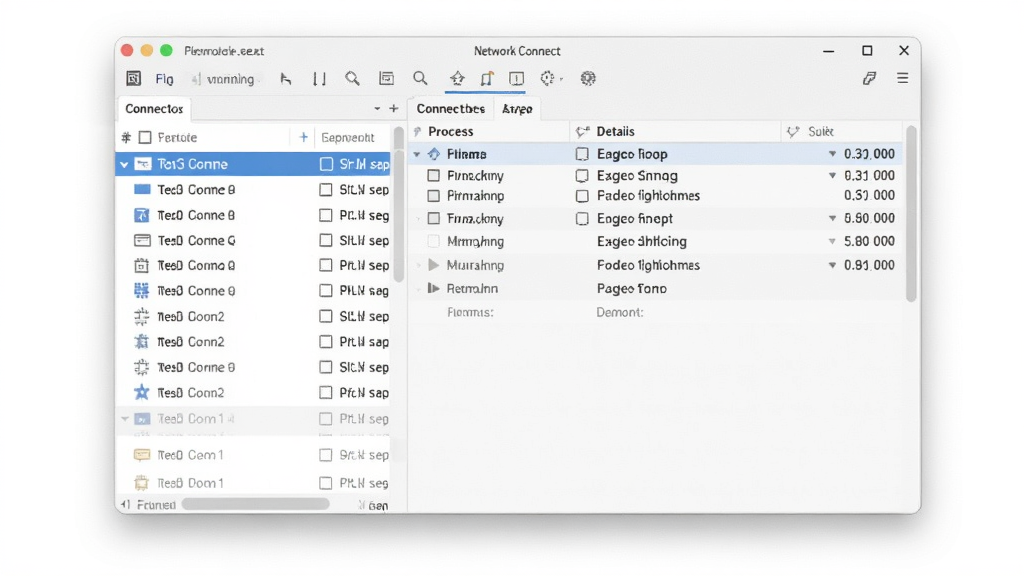Open the dropdown arrow beside 5.80 000
Screen dimensions: 1024x576
click(x=833, y=241)
